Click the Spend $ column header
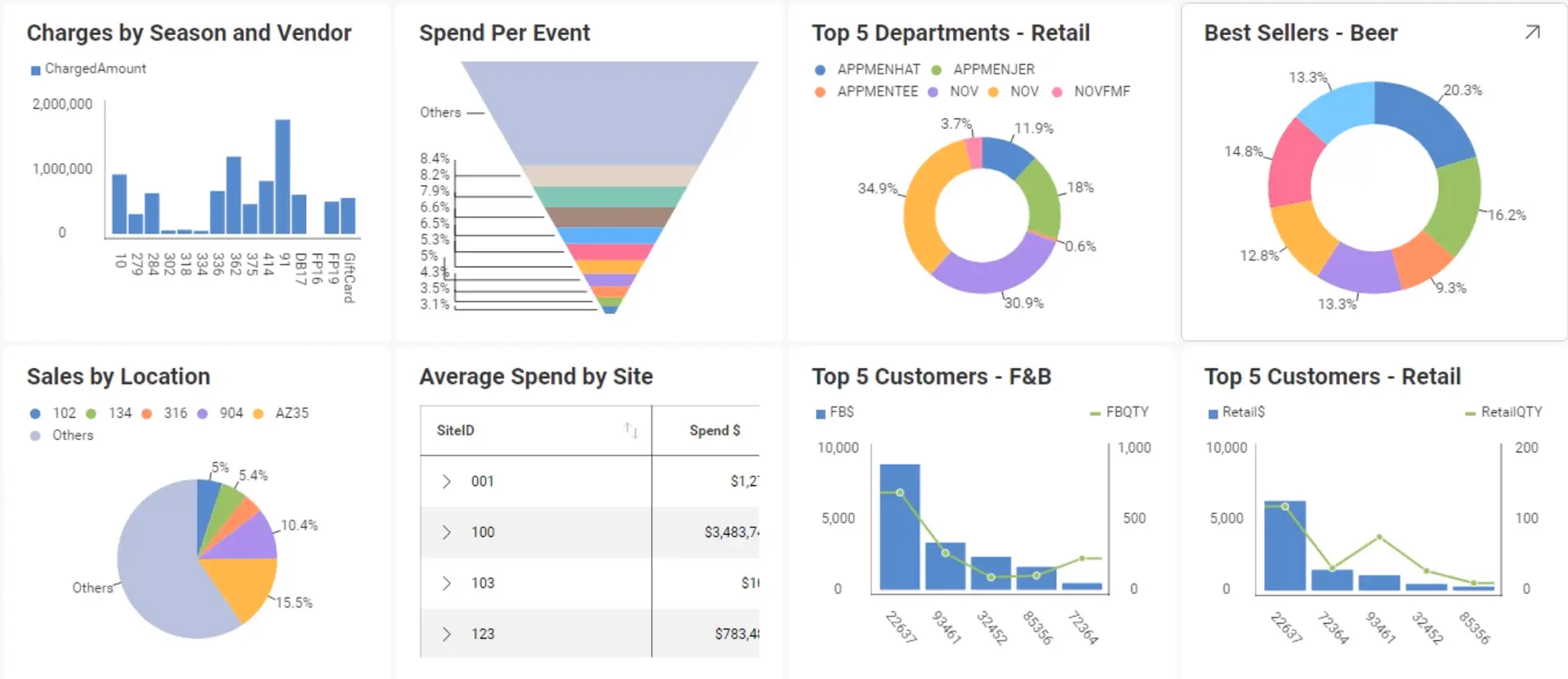 [714, 430]
